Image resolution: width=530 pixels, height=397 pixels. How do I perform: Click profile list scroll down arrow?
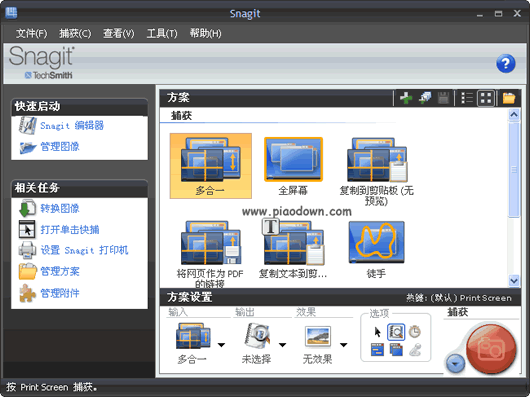pos(514,280)
